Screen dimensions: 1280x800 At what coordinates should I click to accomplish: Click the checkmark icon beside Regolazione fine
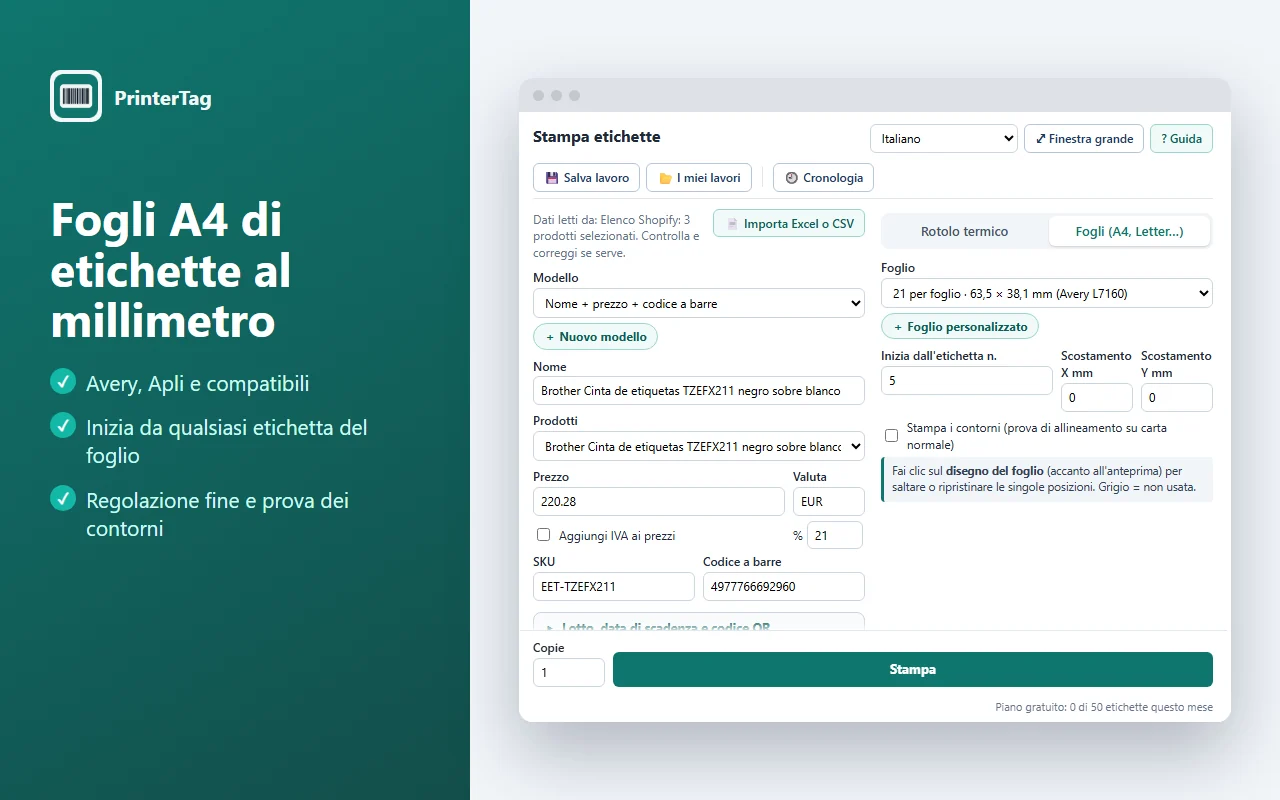[x=63, y=498]
